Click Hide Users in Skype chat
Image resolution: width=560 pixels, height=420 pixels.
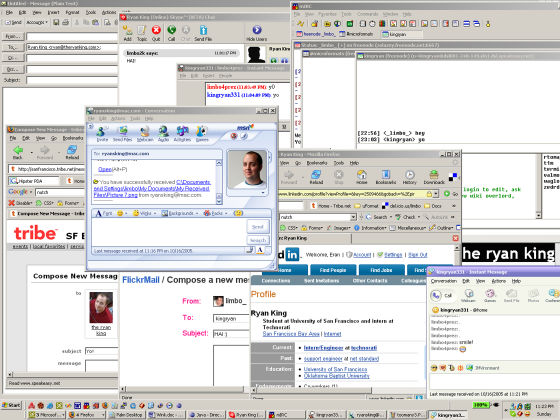(256, 33)
